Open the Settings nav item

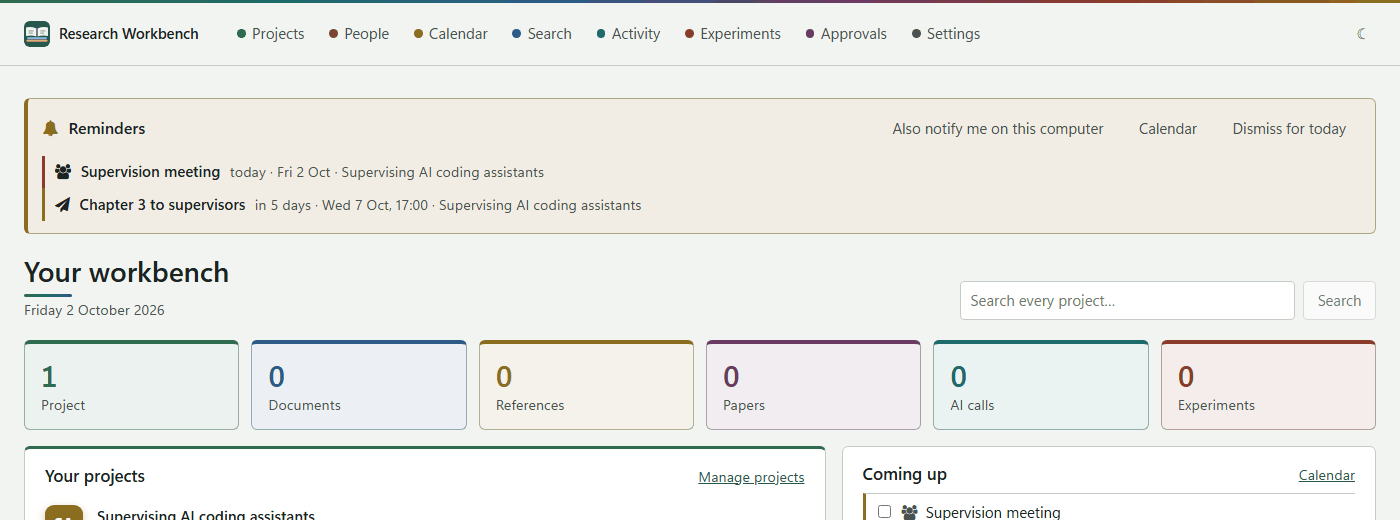(945, 34)
